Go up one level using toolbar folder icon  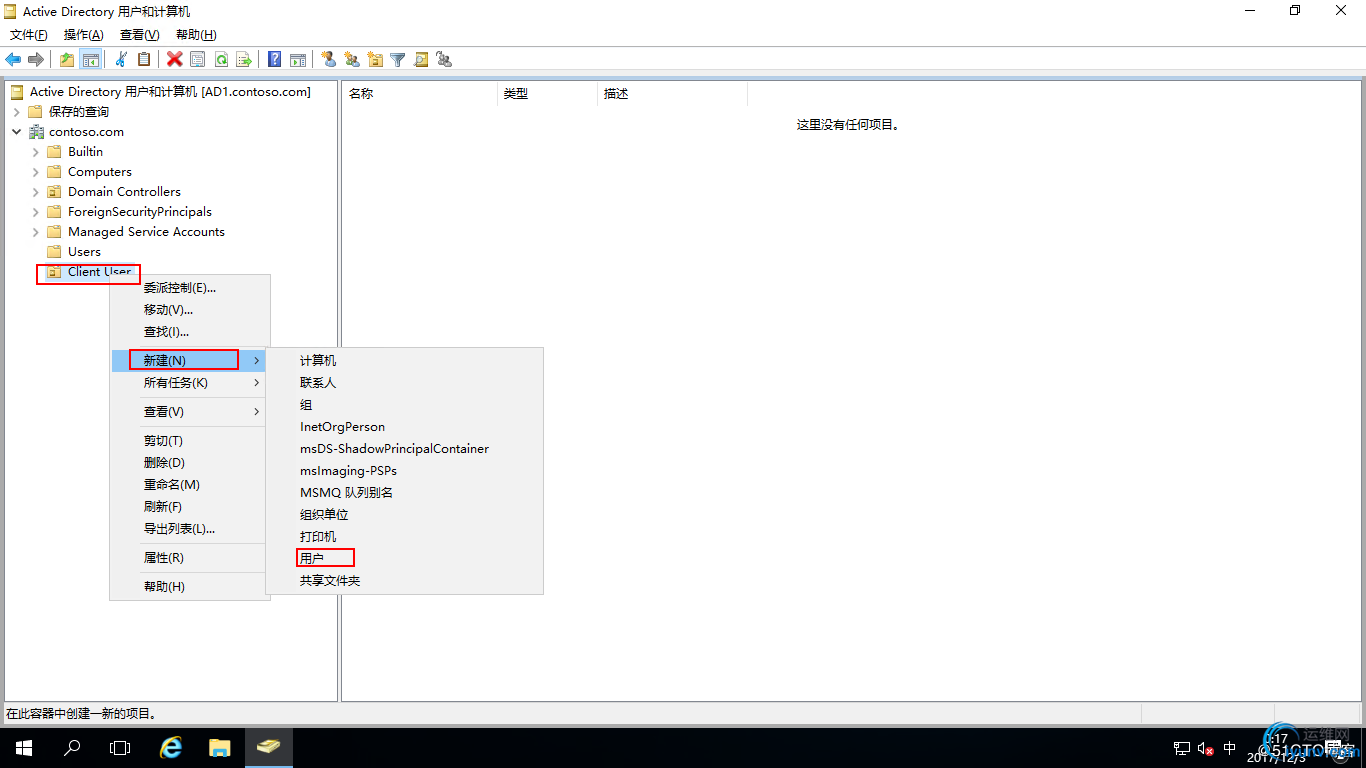(x=67, y=59)
